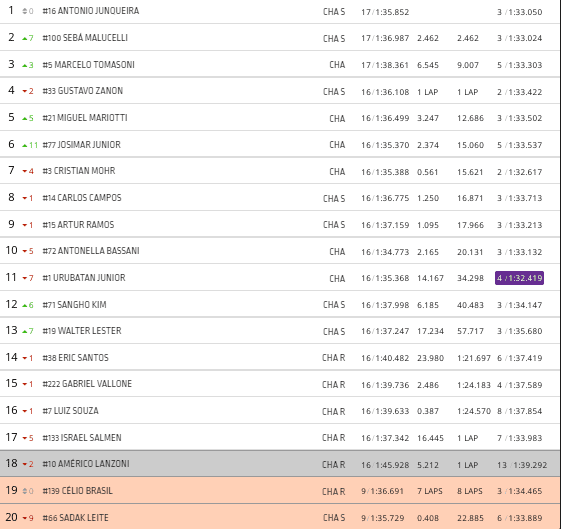The image size is (561, 529).
Task: Click the red down arrow beside #1 Urubatan Junior
Action: [25, 278]
